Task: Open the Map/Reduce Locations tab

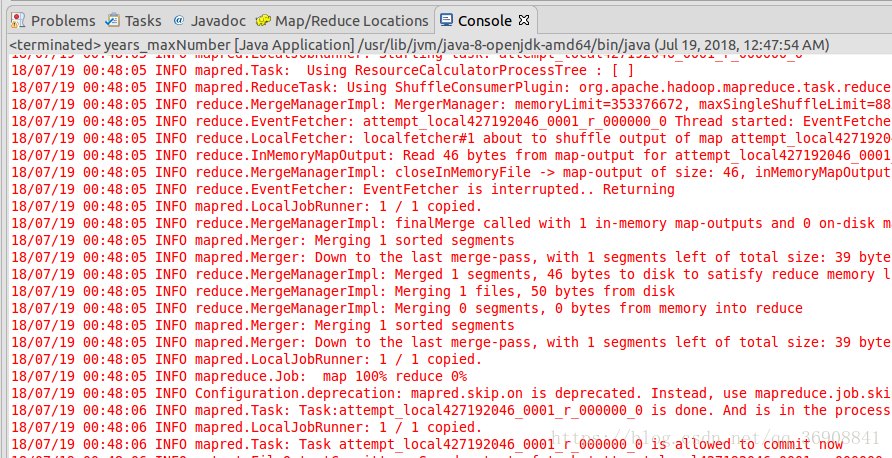Action: coord(342,21)
